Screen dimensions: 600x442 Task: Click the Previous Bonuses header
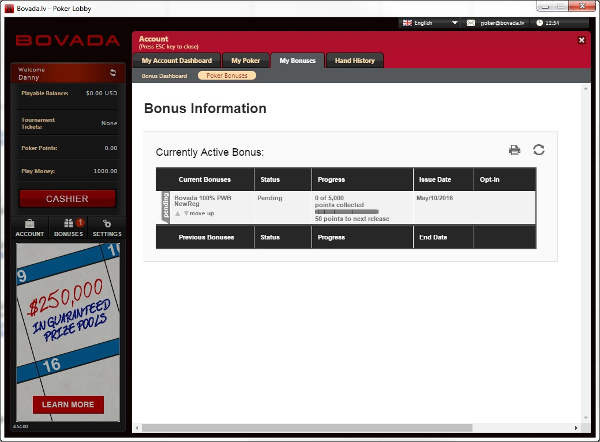click(x=206, y=237)
